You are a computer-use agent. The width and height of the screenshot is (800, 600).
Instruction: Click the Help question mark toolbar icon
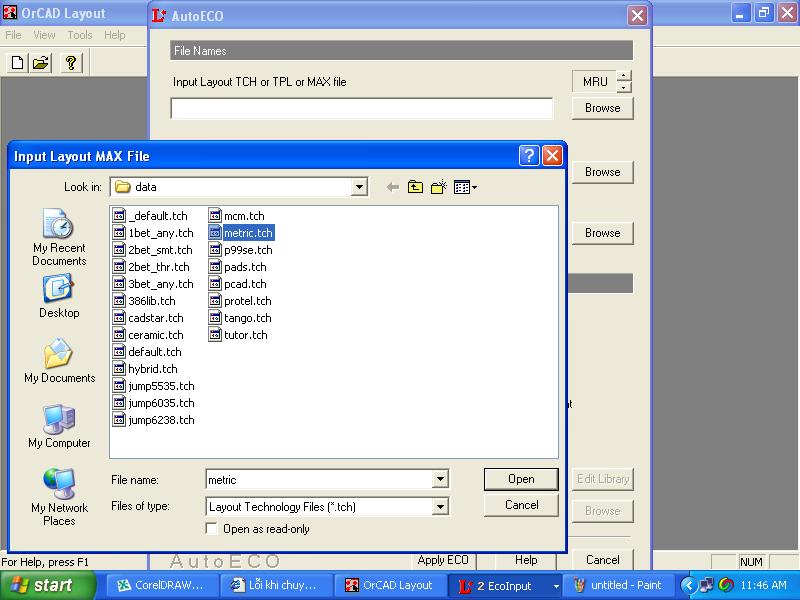71,63
